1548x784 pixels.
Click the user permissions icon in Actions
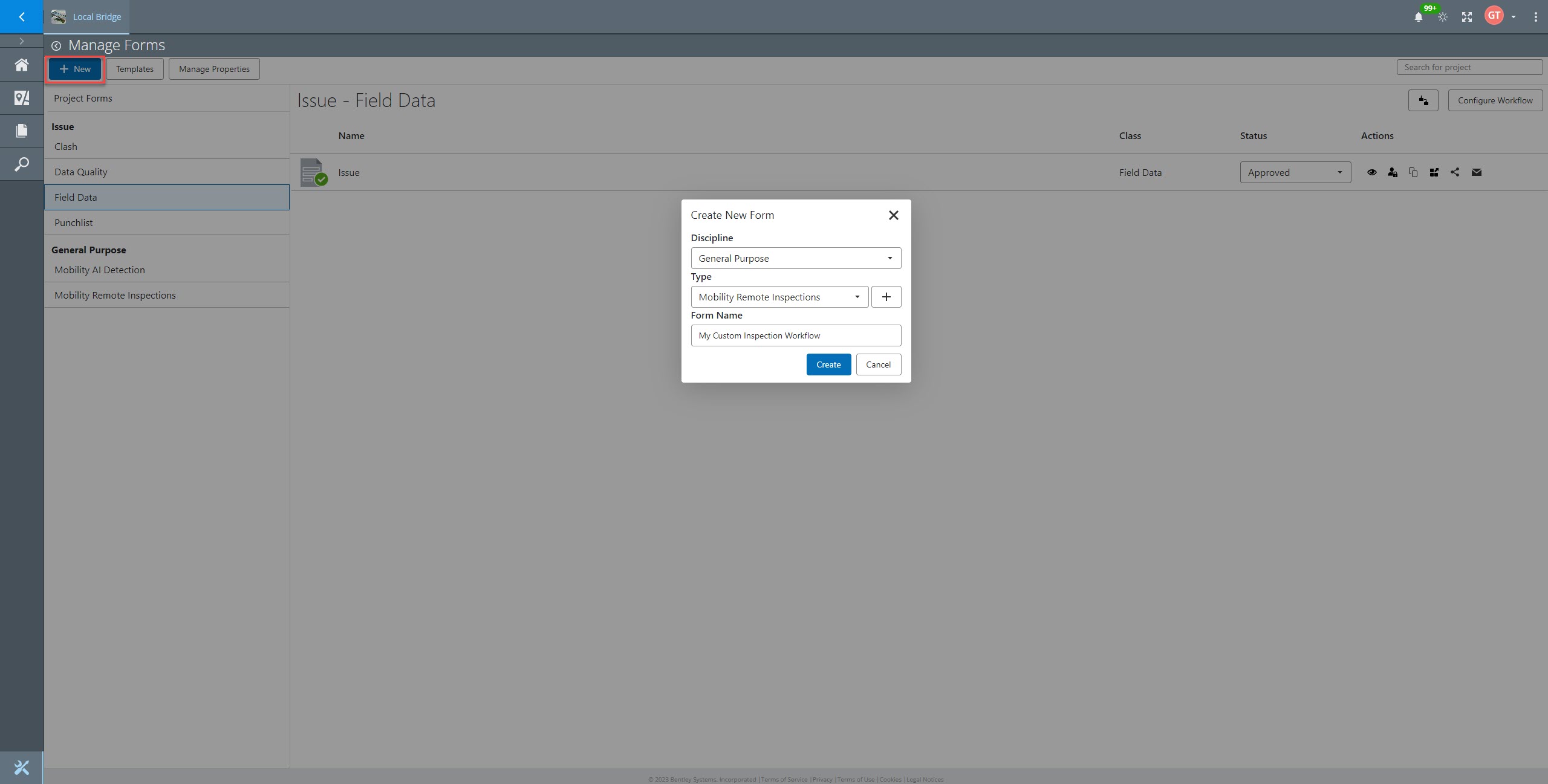tap(1393, 172)
